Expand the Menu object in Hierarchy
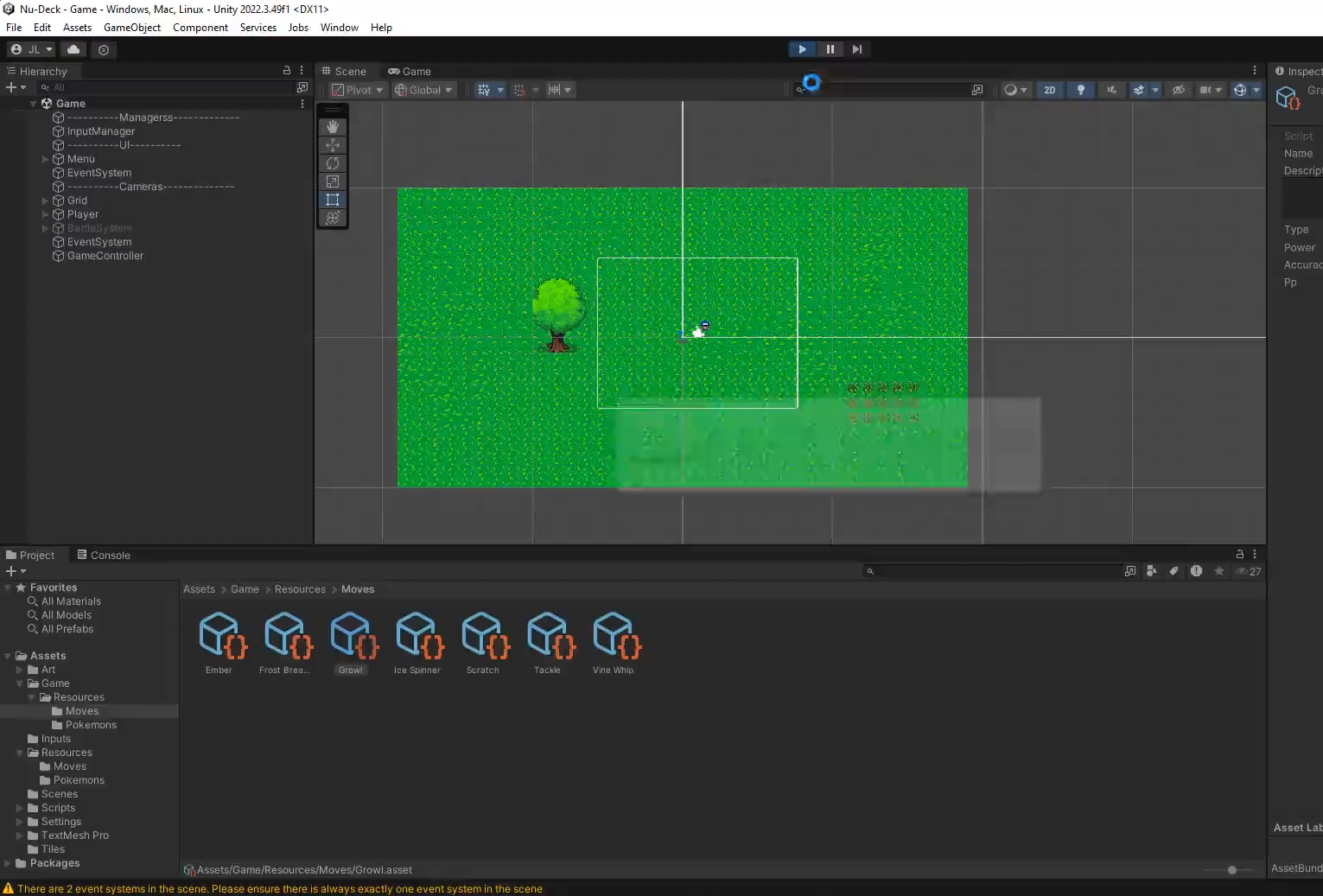 [46, 159]
